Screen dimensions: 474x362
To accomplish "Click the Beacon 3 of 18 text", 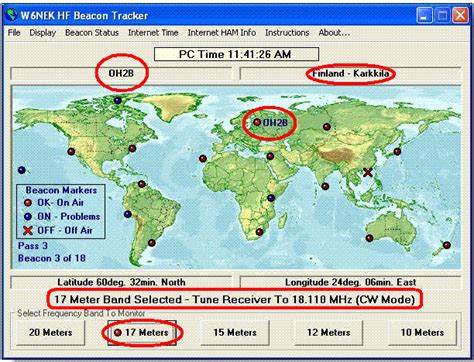I will tap(52, 258).
